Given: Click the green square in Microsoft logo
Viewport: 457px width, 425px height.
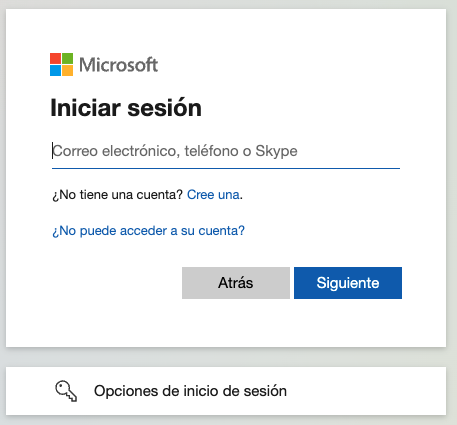Looking at the screenshot, I should pyautogui.click(x=67, y=58).
